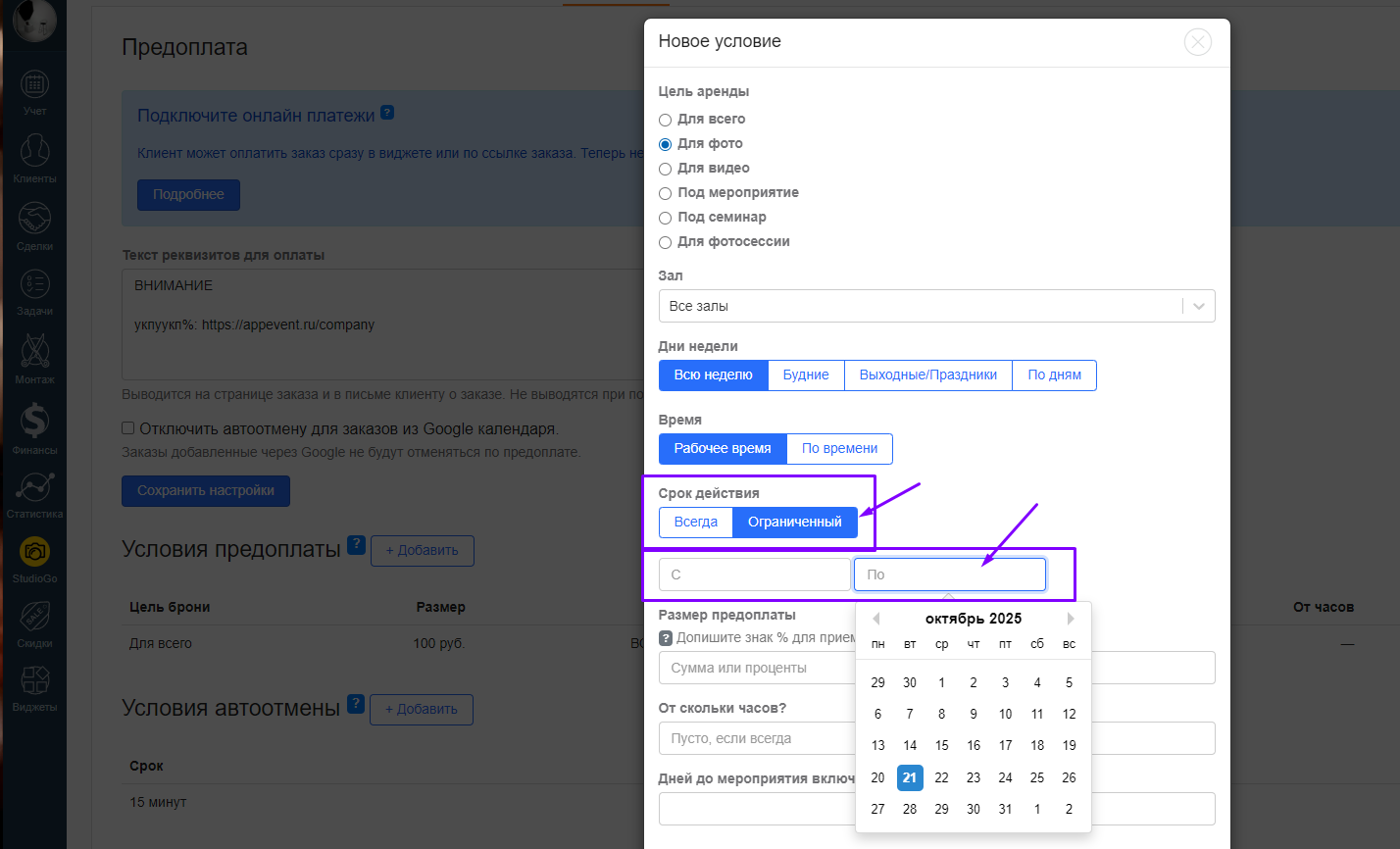Go to the Сделки handshake icon

(34, 221)
